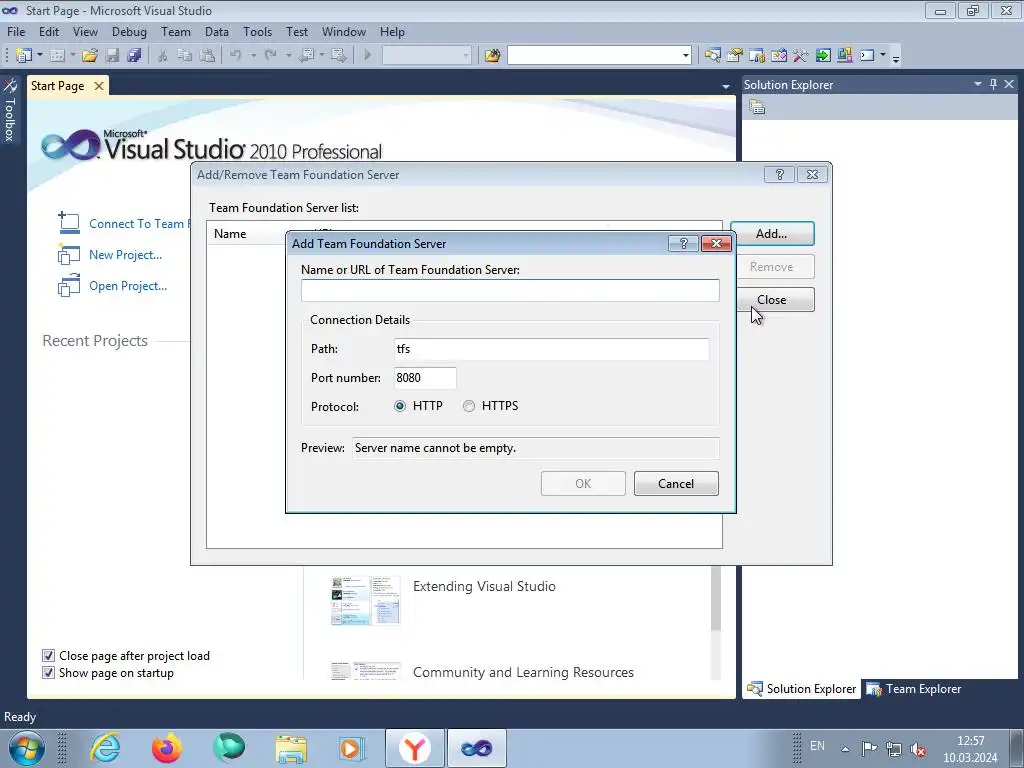Image resolution: width=1024 pixels, height=768 pixels.
Task: Click the Copy toolbar icon
Action: click(185, 56)
